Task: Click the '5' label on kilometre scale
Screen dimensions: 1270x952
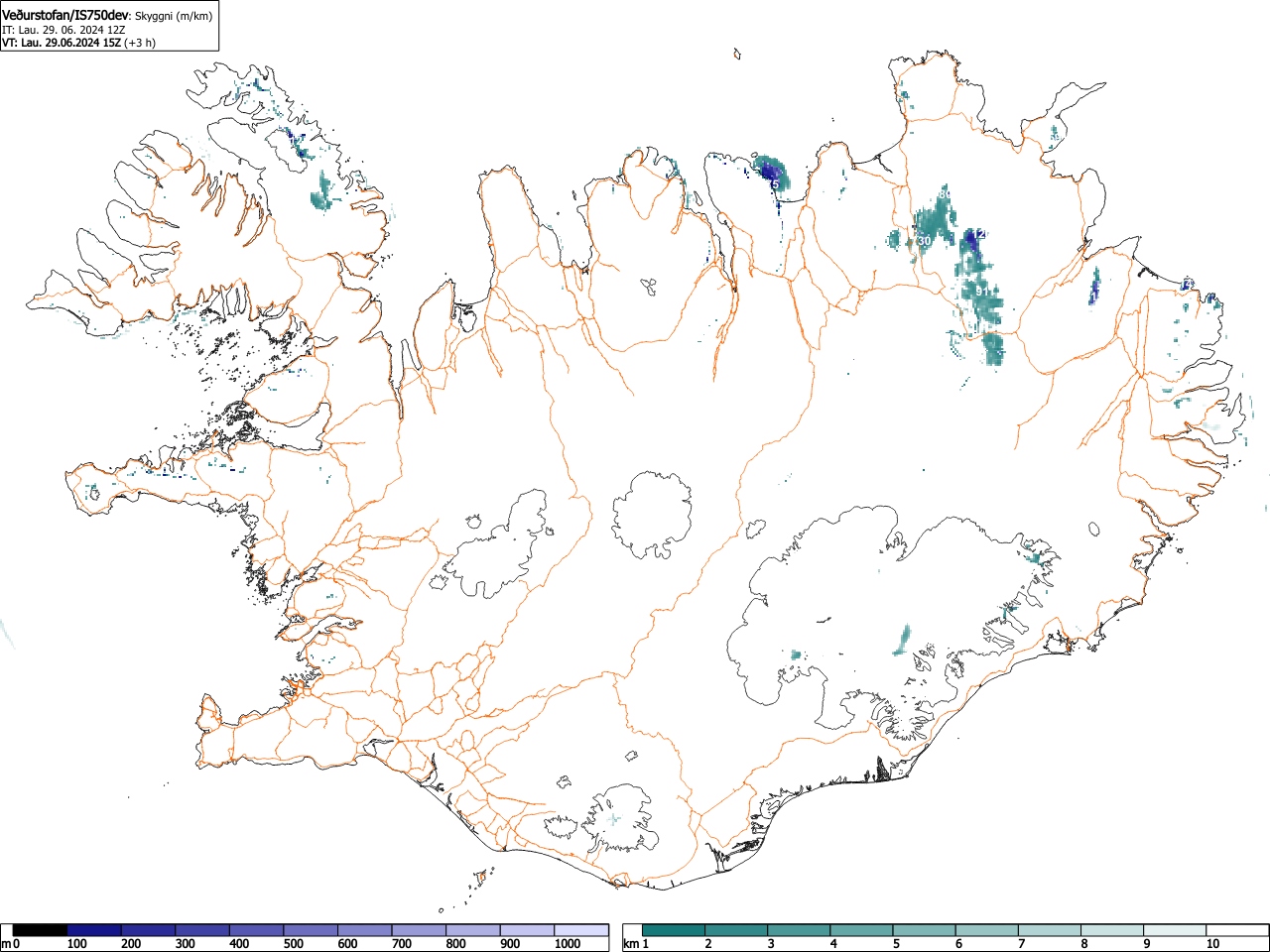Action: coord(895,944)
